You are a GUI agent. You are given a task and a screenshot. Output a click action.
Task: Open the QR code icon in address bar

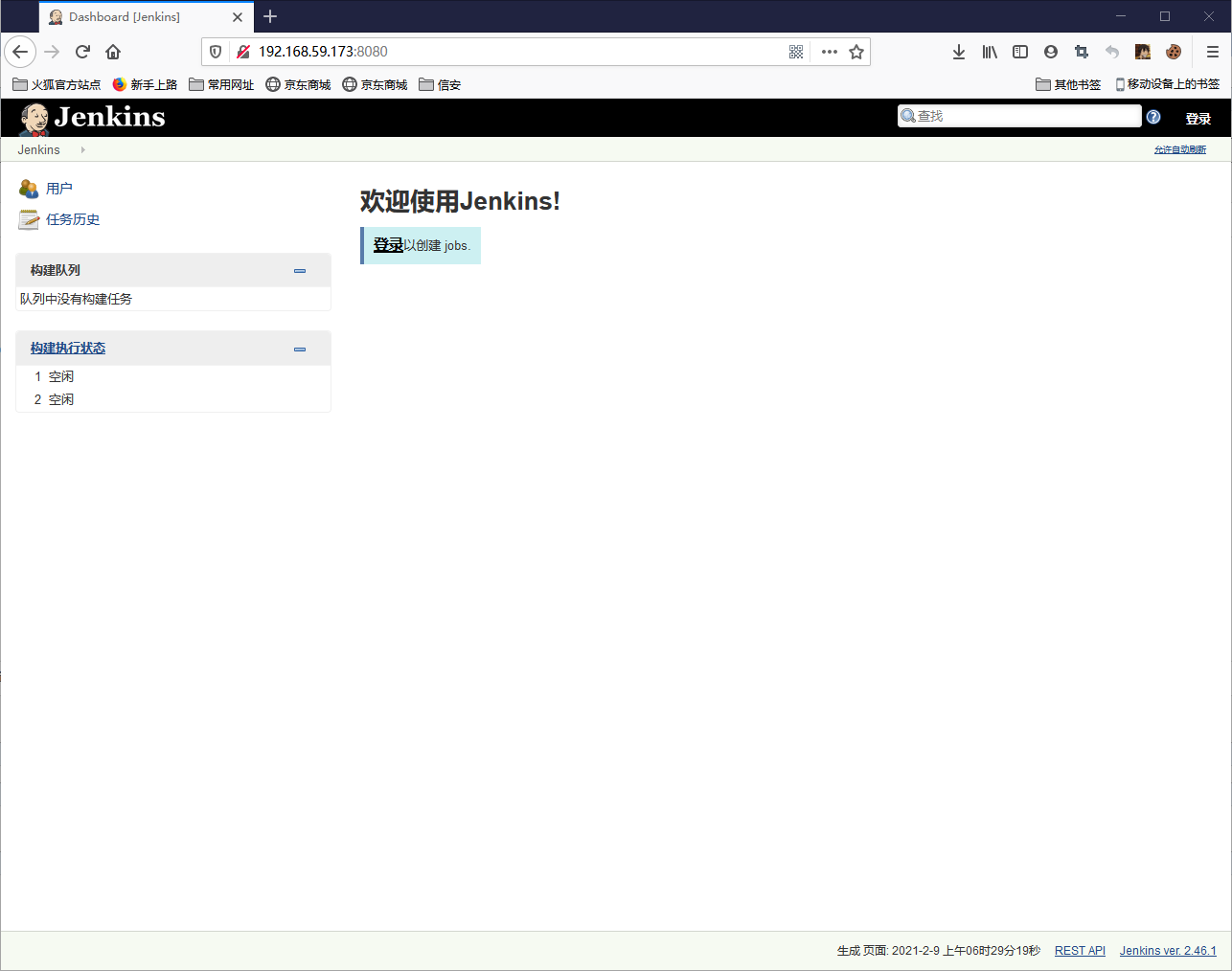[796, 52]
